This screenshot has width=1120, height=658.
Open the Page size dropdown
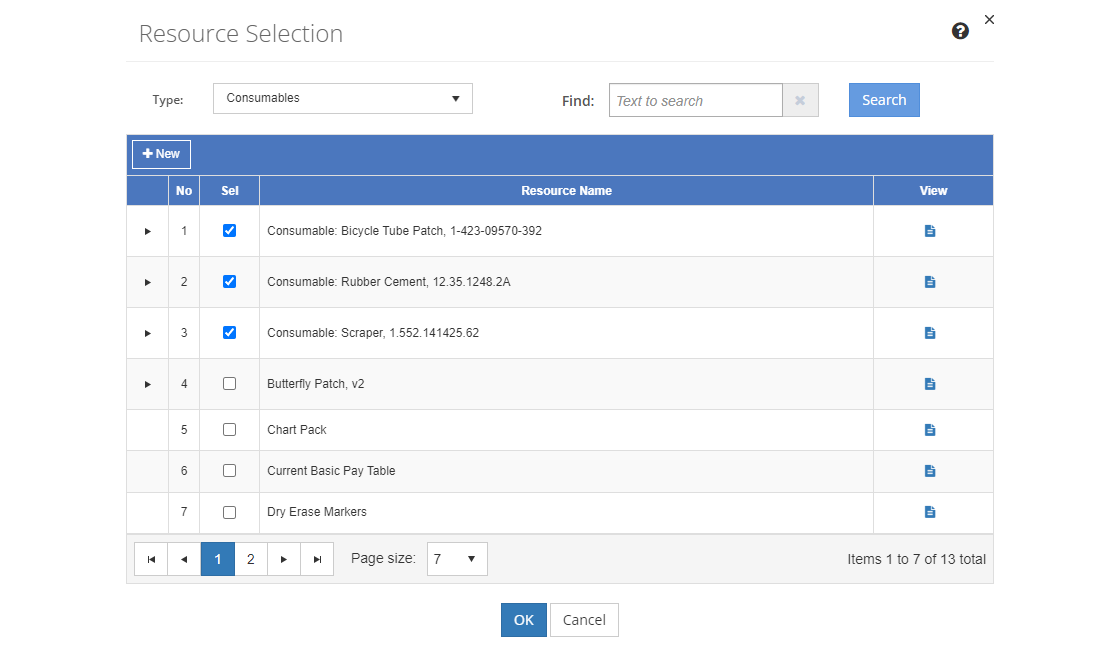(457, 559)
